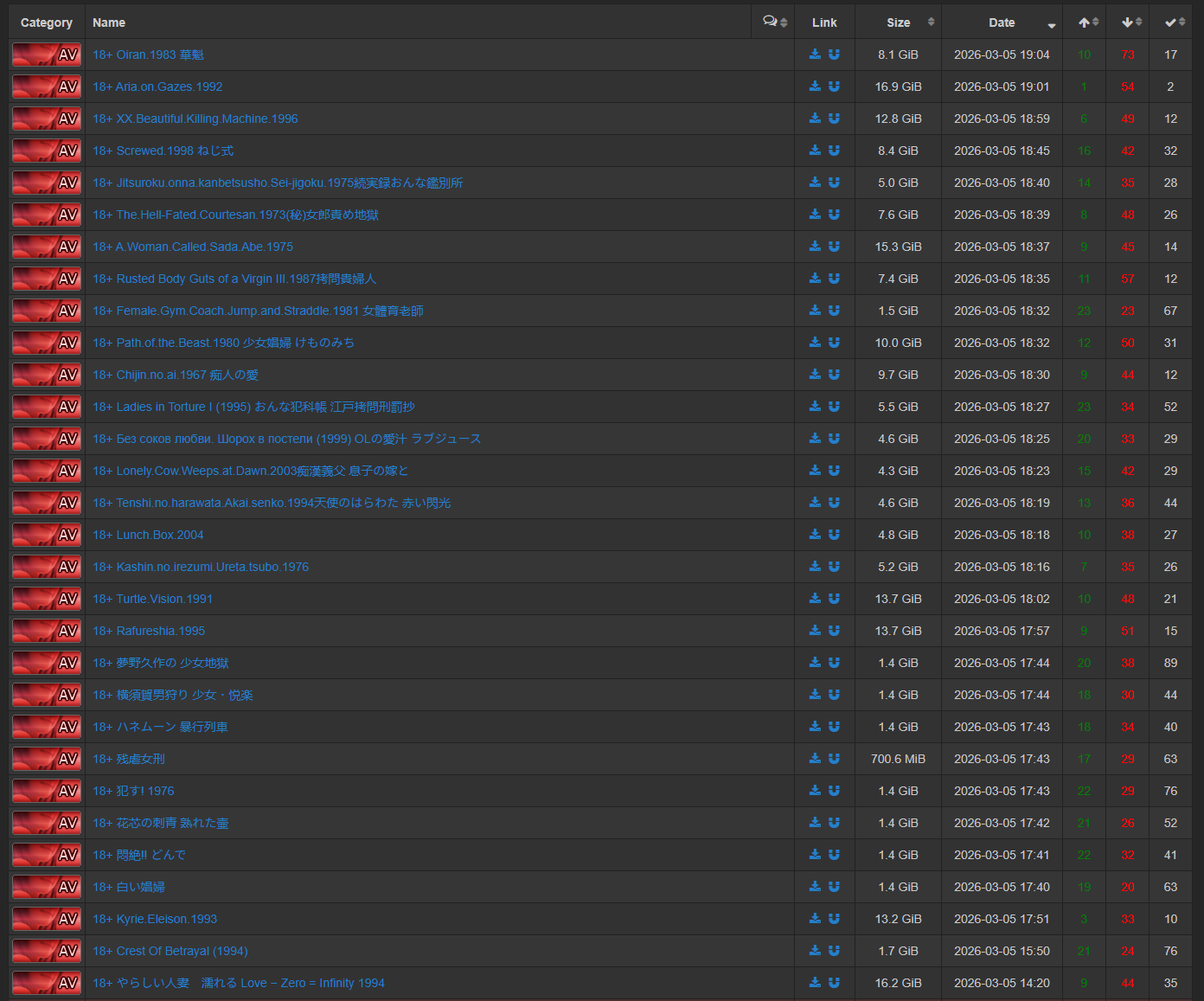Download torrent file for Screwed.1998
Image resolution: width=1204 pixels, height=1001 pixels.
point(815,151)
